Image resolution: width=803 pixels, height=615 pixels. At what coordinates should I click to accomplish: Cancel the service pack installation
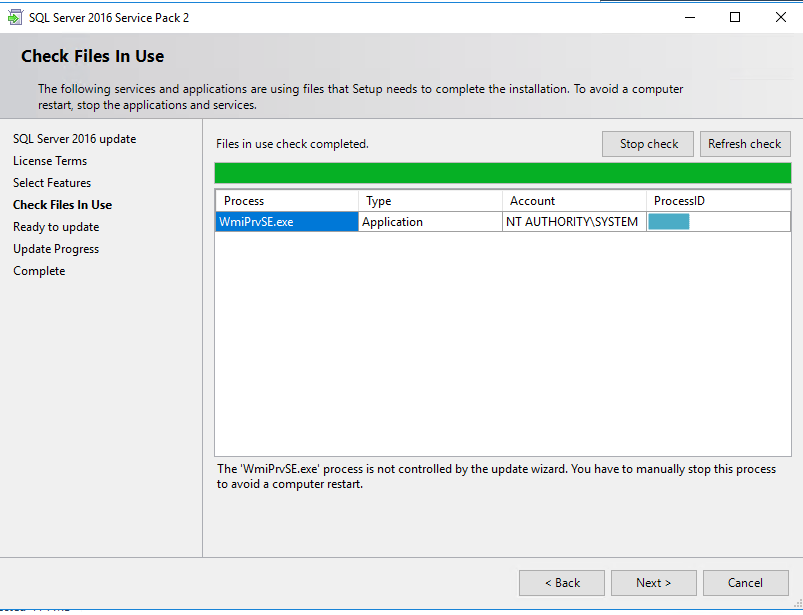(x=746, y=583)
